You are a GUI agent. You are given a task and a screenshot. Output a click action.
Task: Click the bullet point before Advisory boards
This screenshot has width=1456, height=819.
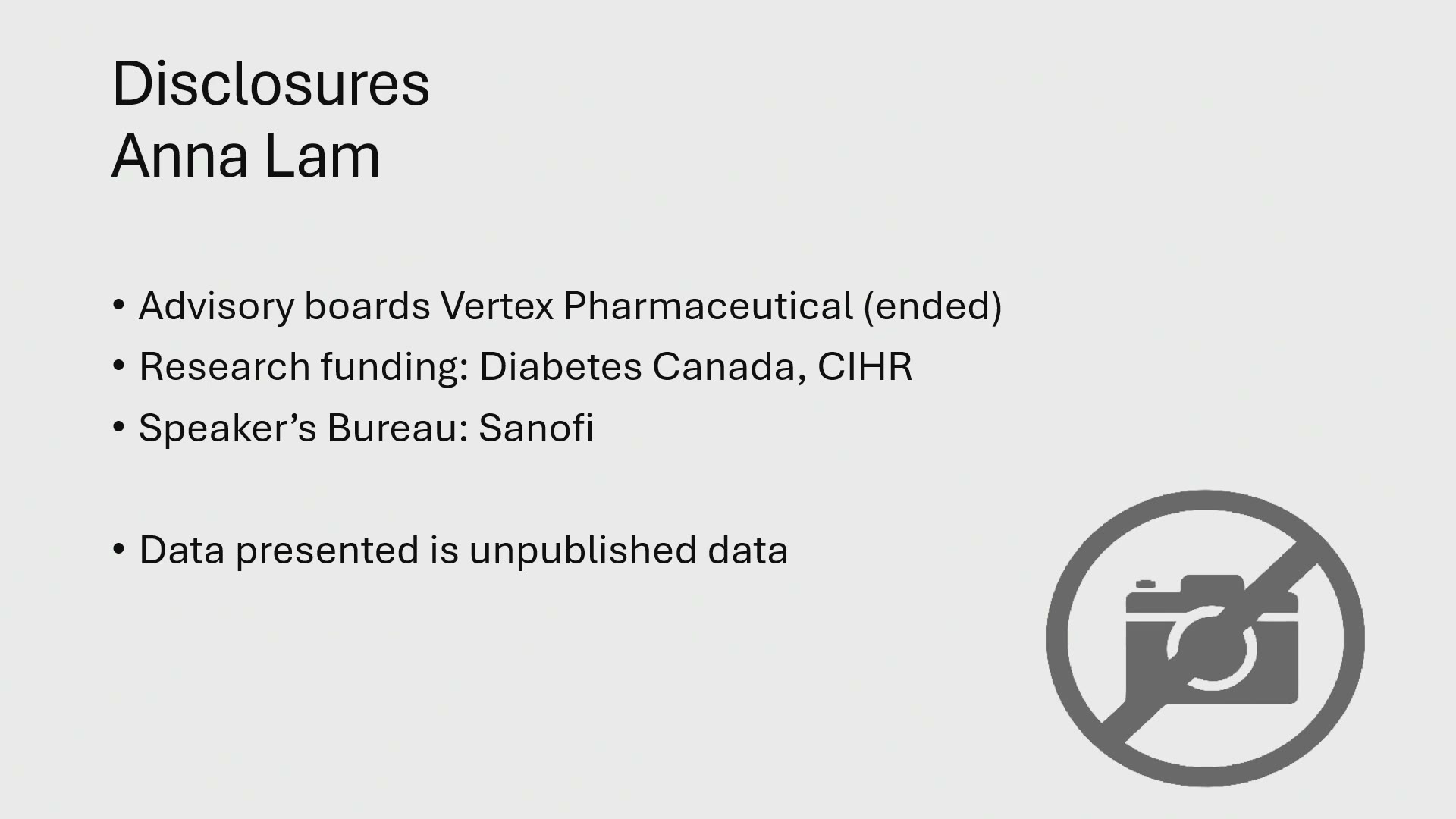click(x=118, y=306)
